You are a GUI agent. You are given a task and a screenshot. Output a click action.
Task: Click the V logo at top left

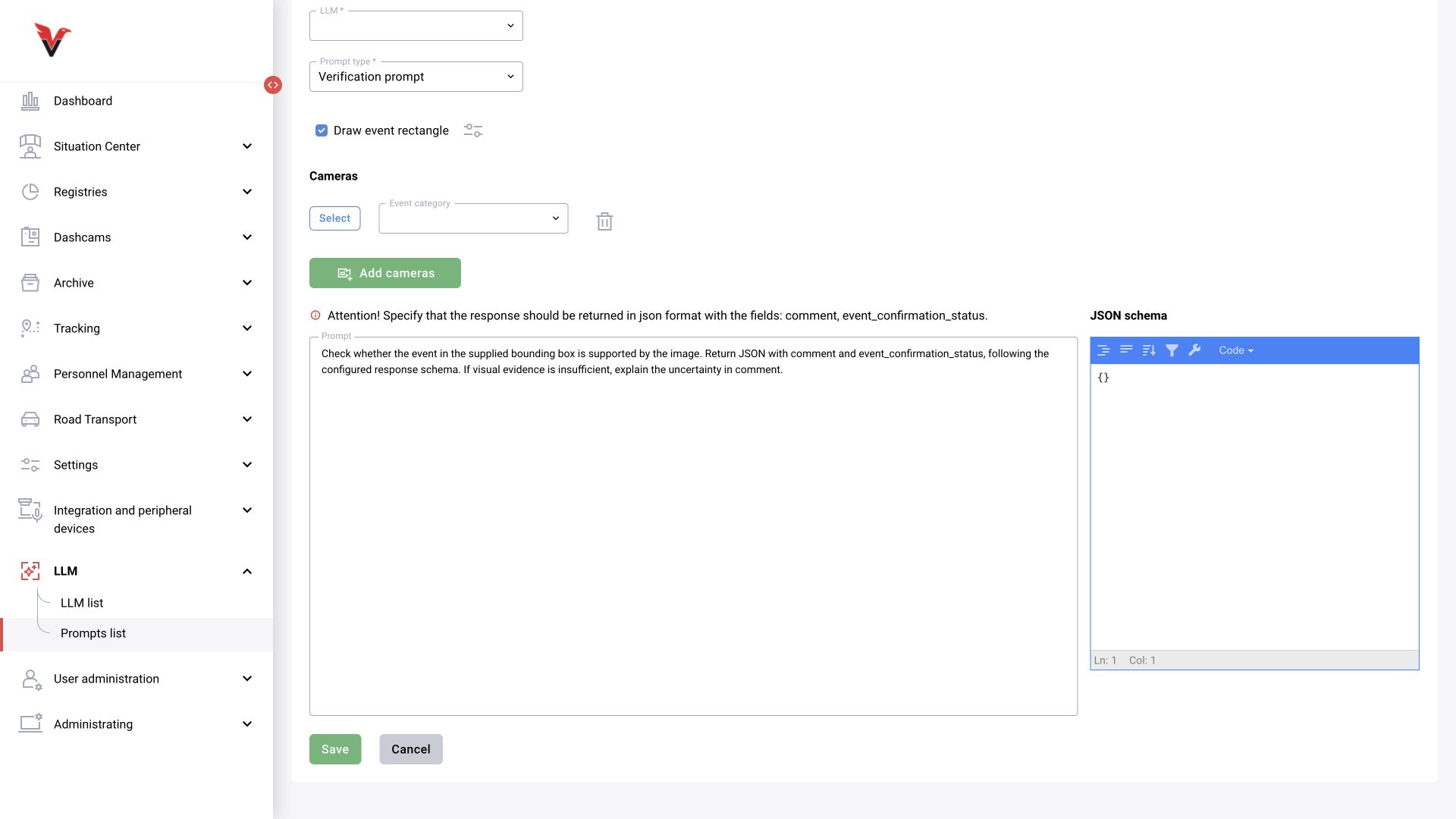point(52,39)
